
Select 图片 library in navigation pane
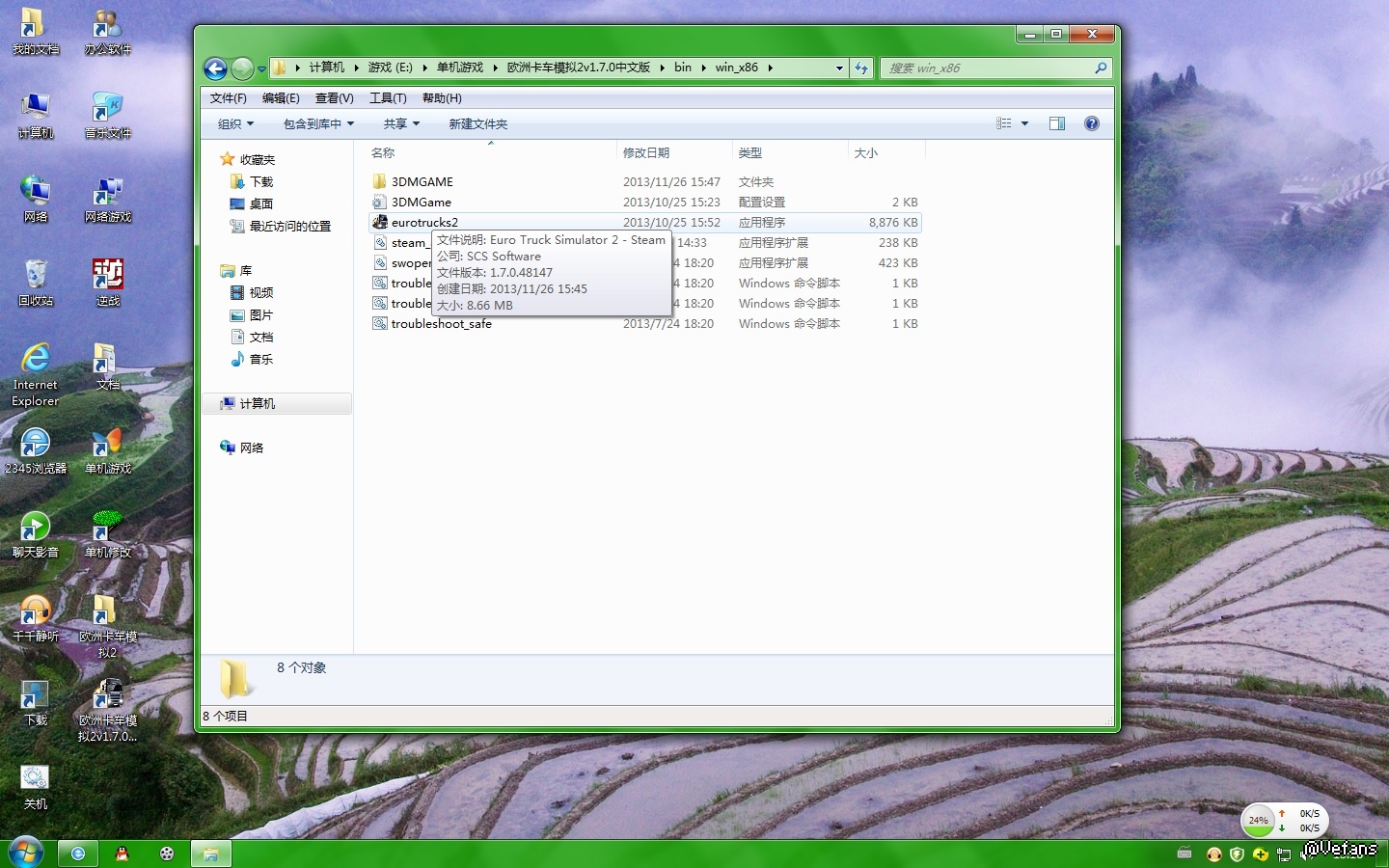pyautogui.click(x=252, y=314)
